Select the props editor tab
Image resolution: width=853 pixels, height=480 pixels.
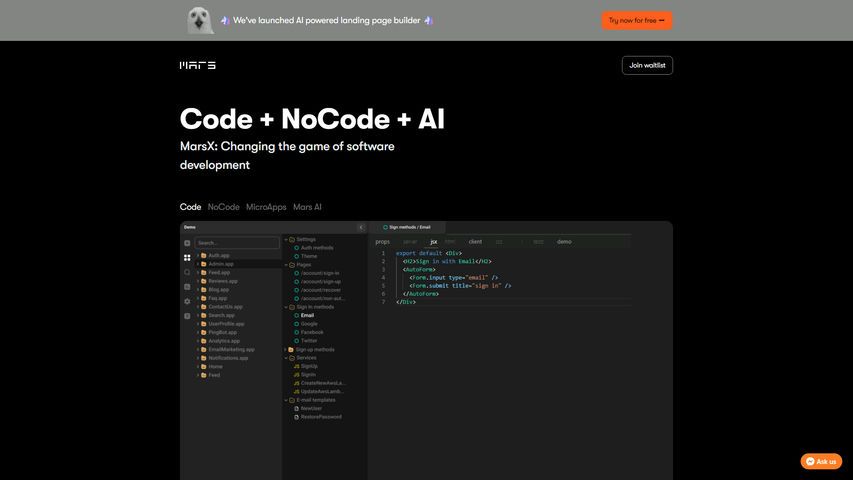tap(382, 242)
